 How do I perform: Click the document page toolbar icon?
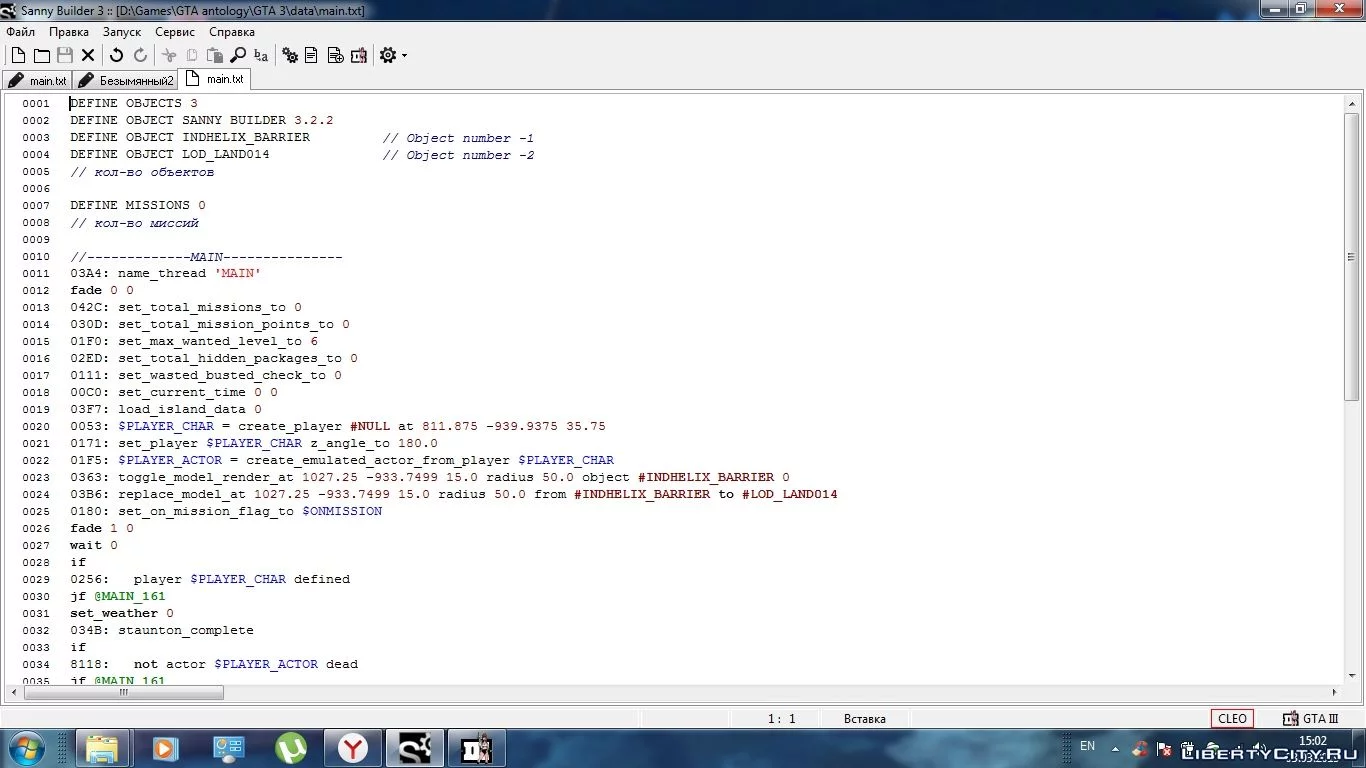click(x=312, y=56)
